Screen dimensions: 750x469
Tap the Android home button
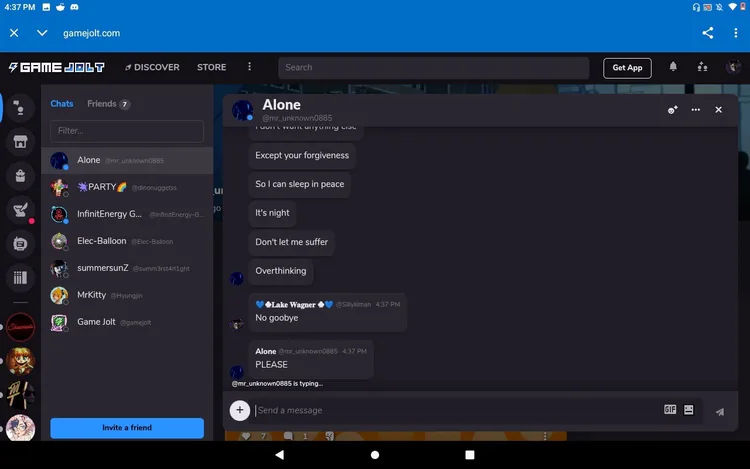click(375, 455)
